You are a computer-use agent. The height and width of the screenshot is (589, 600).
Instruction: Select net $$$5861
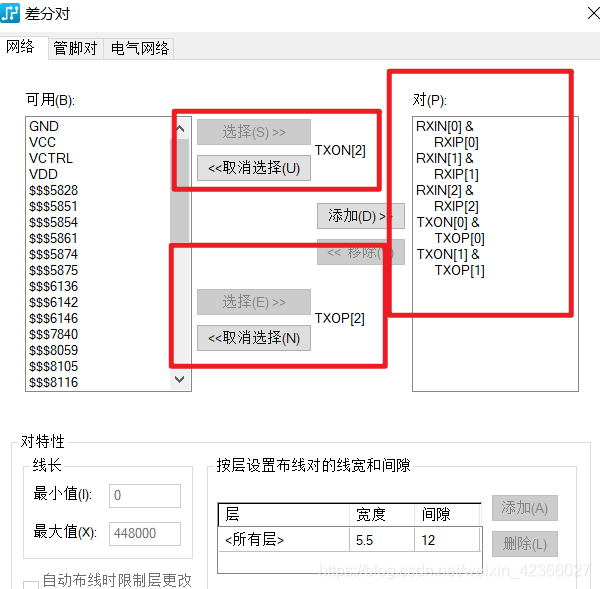[54, 238]
